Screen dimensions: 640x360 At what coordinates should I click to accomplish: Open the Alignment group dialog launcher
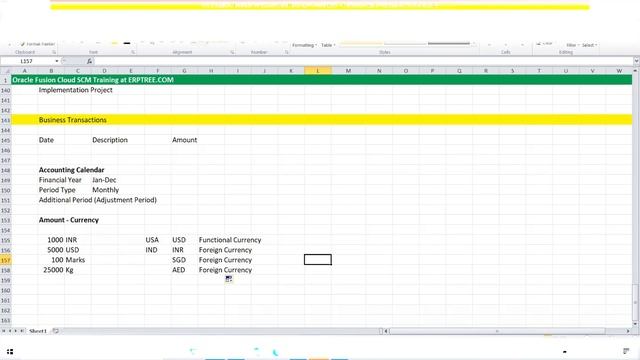[232, 52]
